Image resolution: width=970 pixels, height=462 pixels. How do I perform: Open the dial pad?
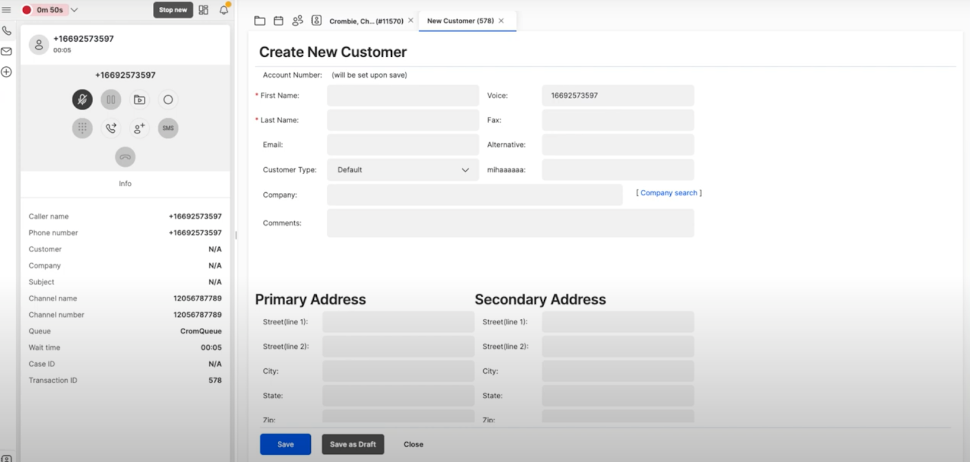pos(82,128)
